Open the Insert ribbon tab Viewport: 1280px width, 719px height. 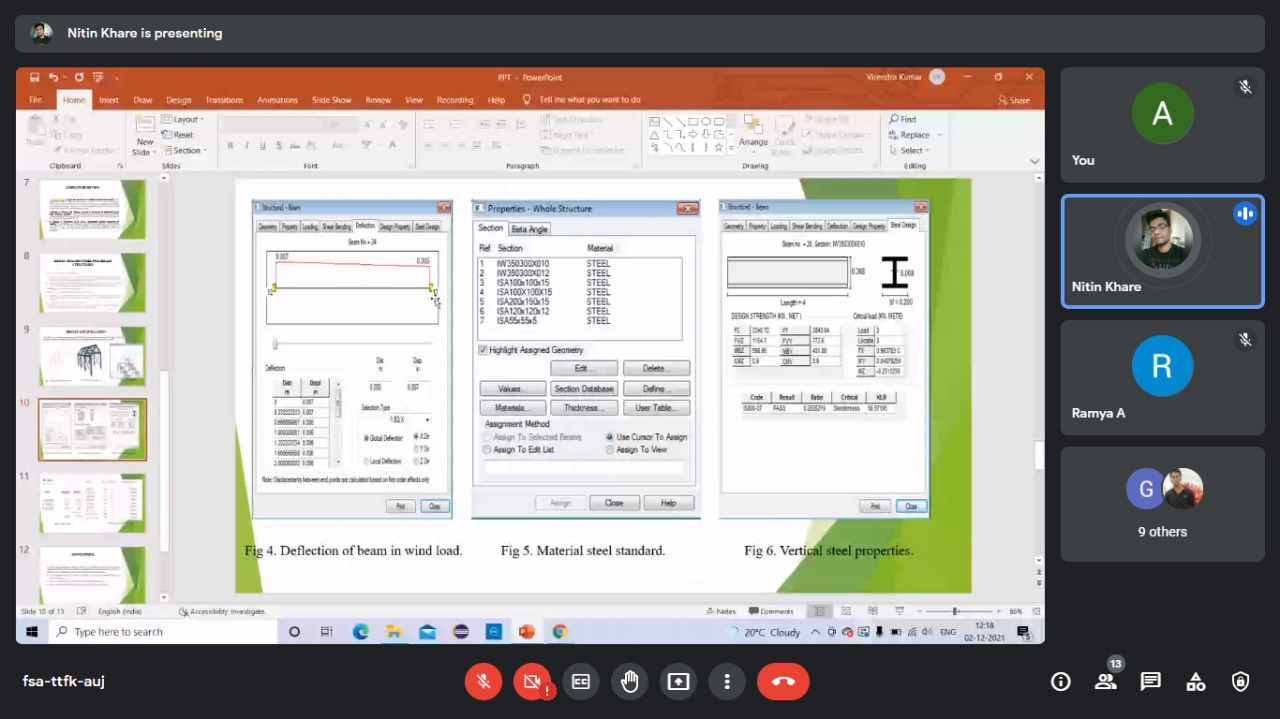(x=109, y=100)
